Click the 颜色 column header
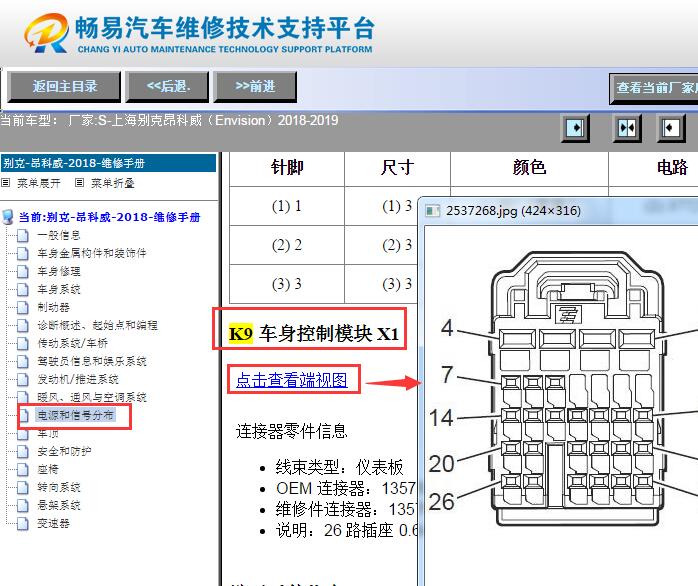The width and height of the screenshot is (698, 586). (529, 168)
